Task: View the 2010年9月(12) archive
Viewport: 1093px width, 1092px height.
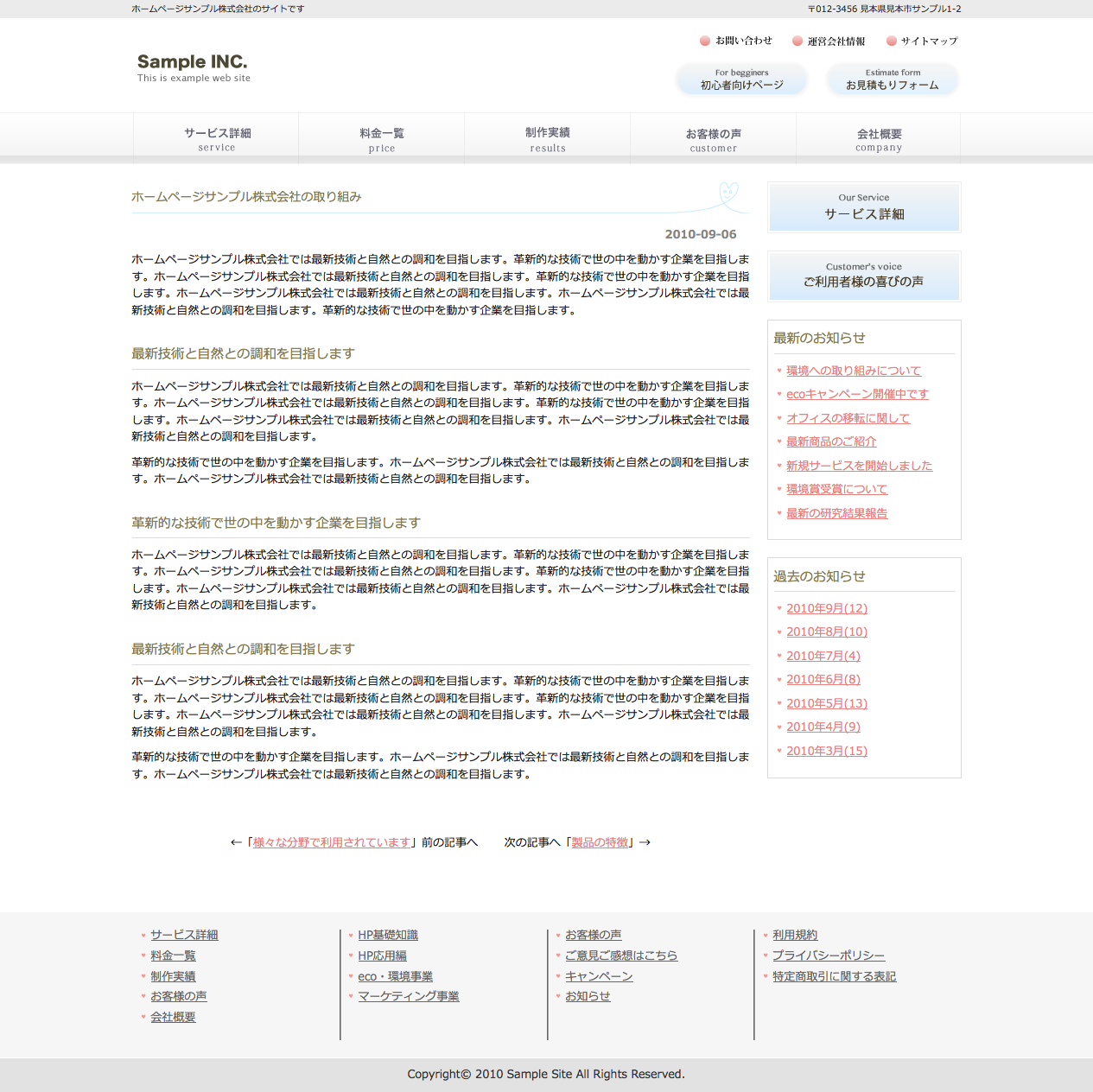Action: click(x=827, y=608)
